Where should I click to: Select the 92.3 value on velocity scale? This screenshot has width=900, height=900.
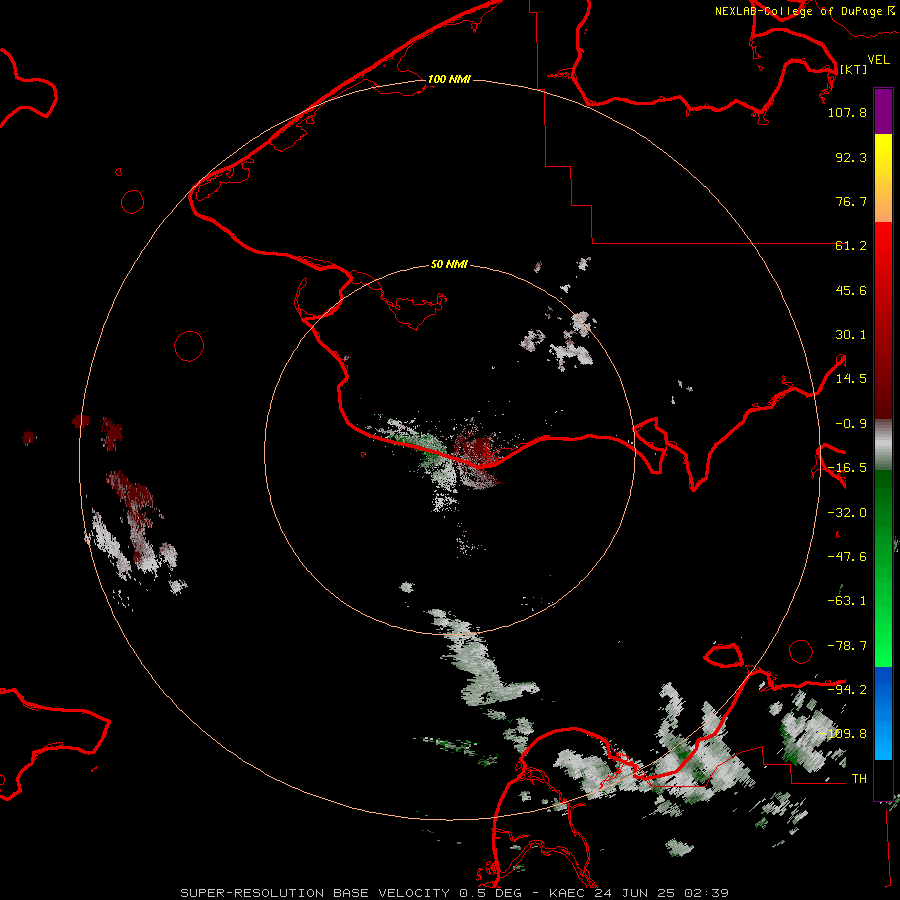[851, 157]
